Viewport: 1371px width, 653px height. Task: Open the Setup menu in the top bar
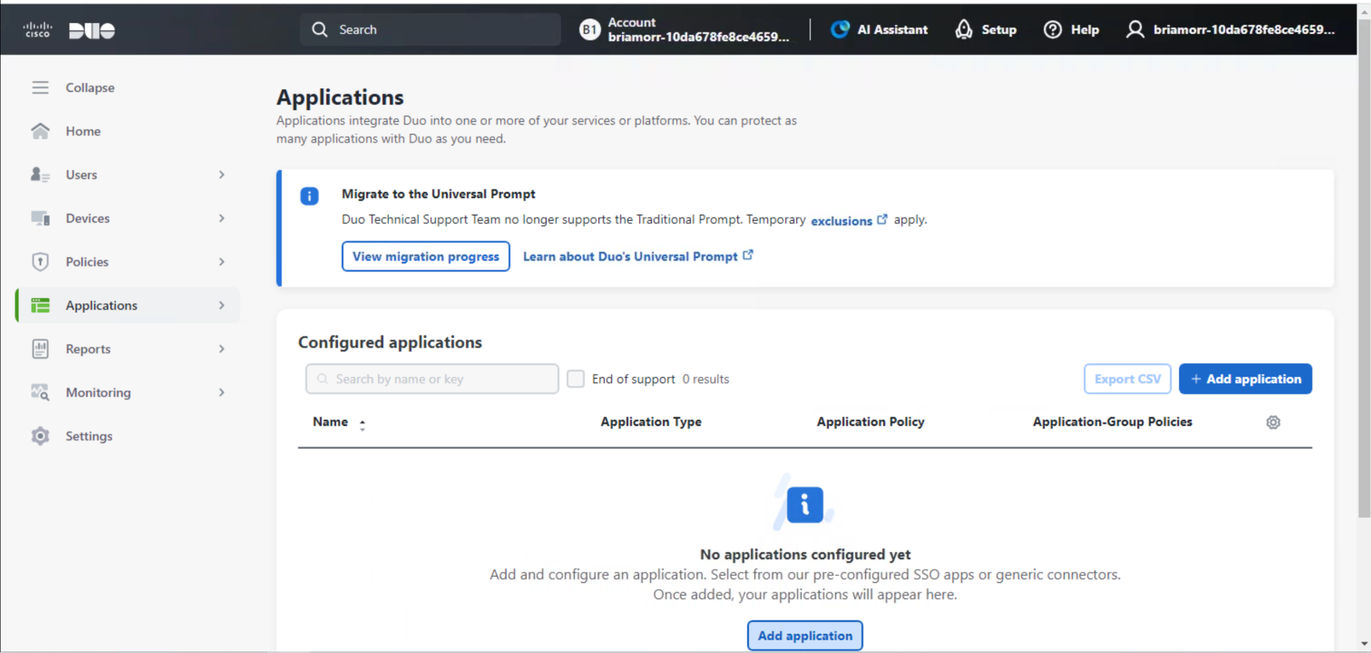pos(986,29)
